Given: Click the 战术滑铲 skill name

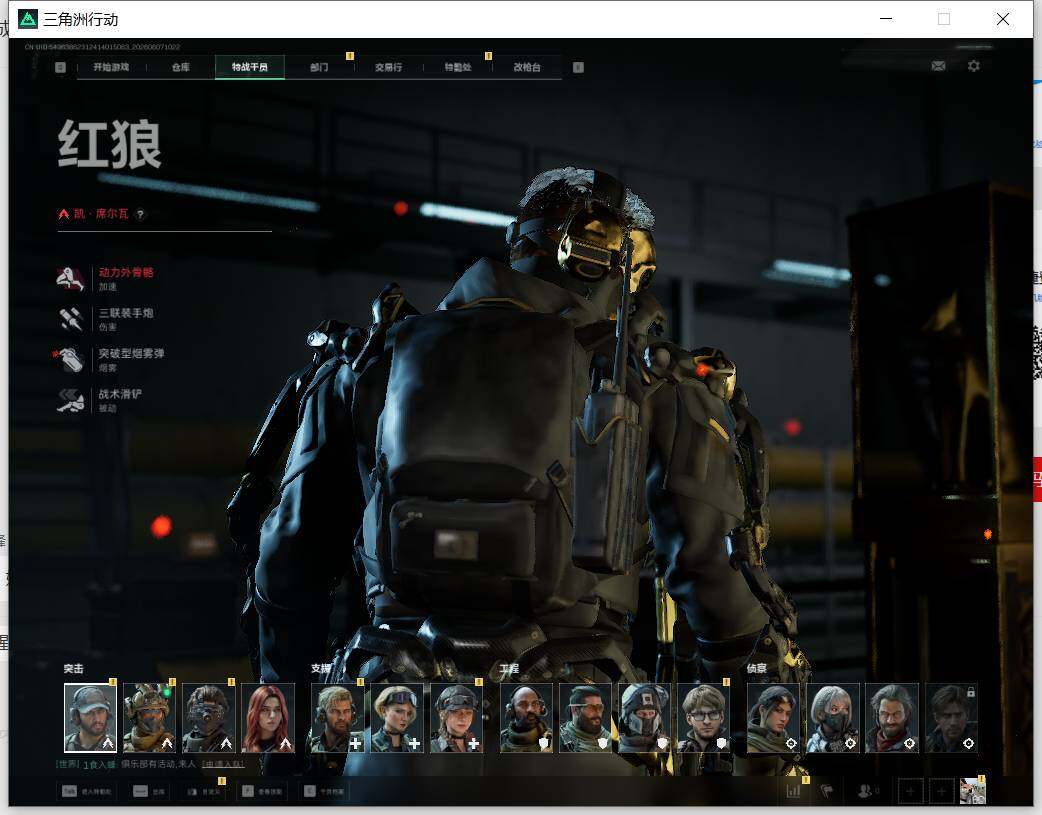Looking at the screenshot, I should click(x=120, y=394).
